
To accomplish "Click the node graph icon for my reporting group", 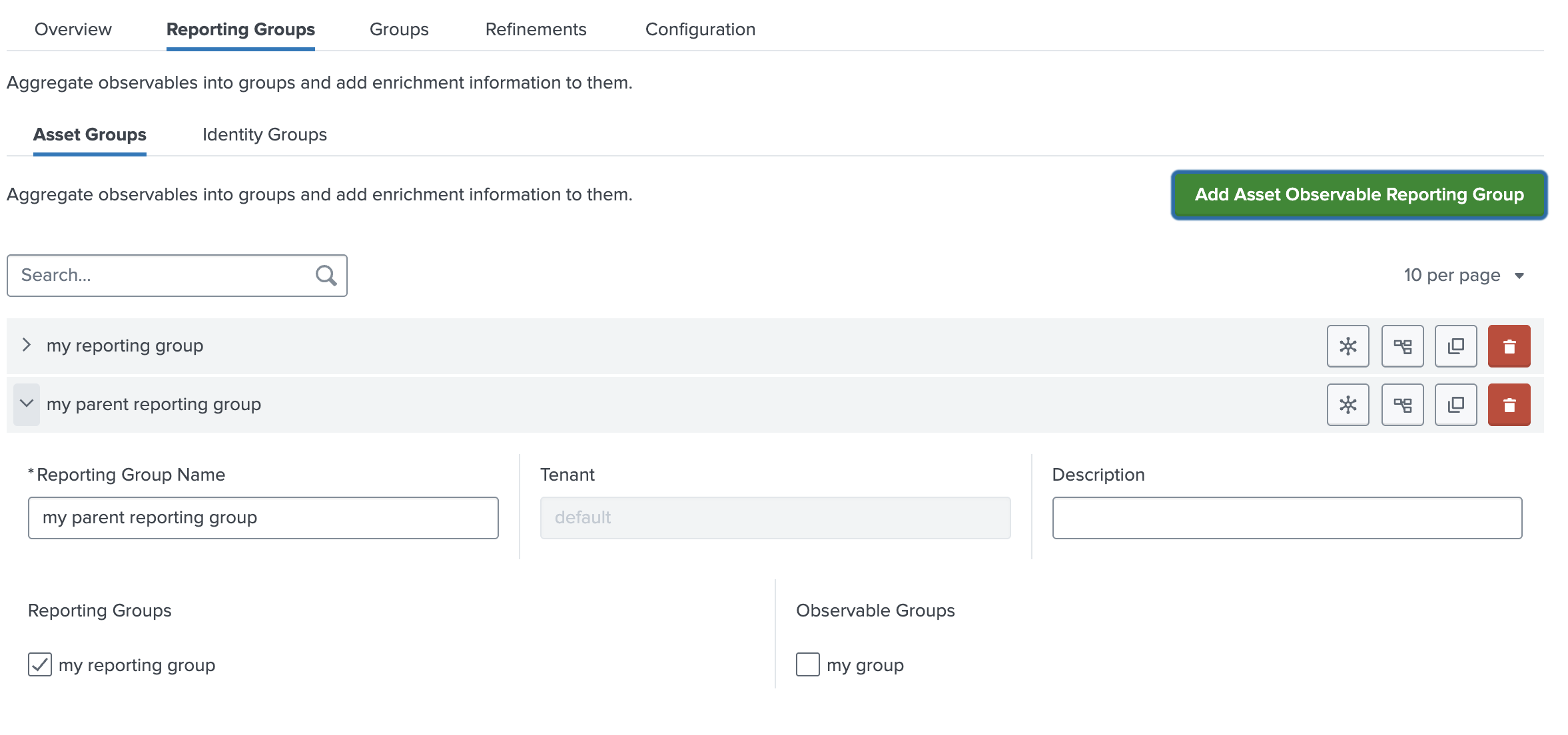I will click(x=1347, y=346).
